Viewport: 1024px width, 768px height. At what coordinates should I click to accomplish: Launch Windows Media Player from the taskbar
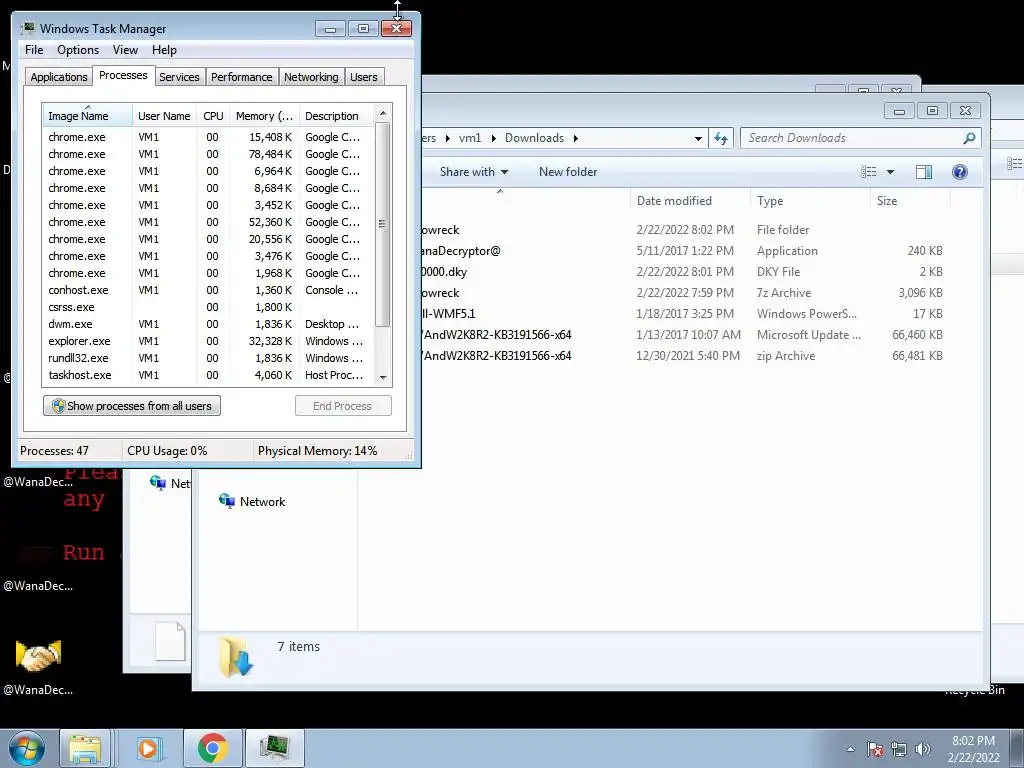click(148, 748)
